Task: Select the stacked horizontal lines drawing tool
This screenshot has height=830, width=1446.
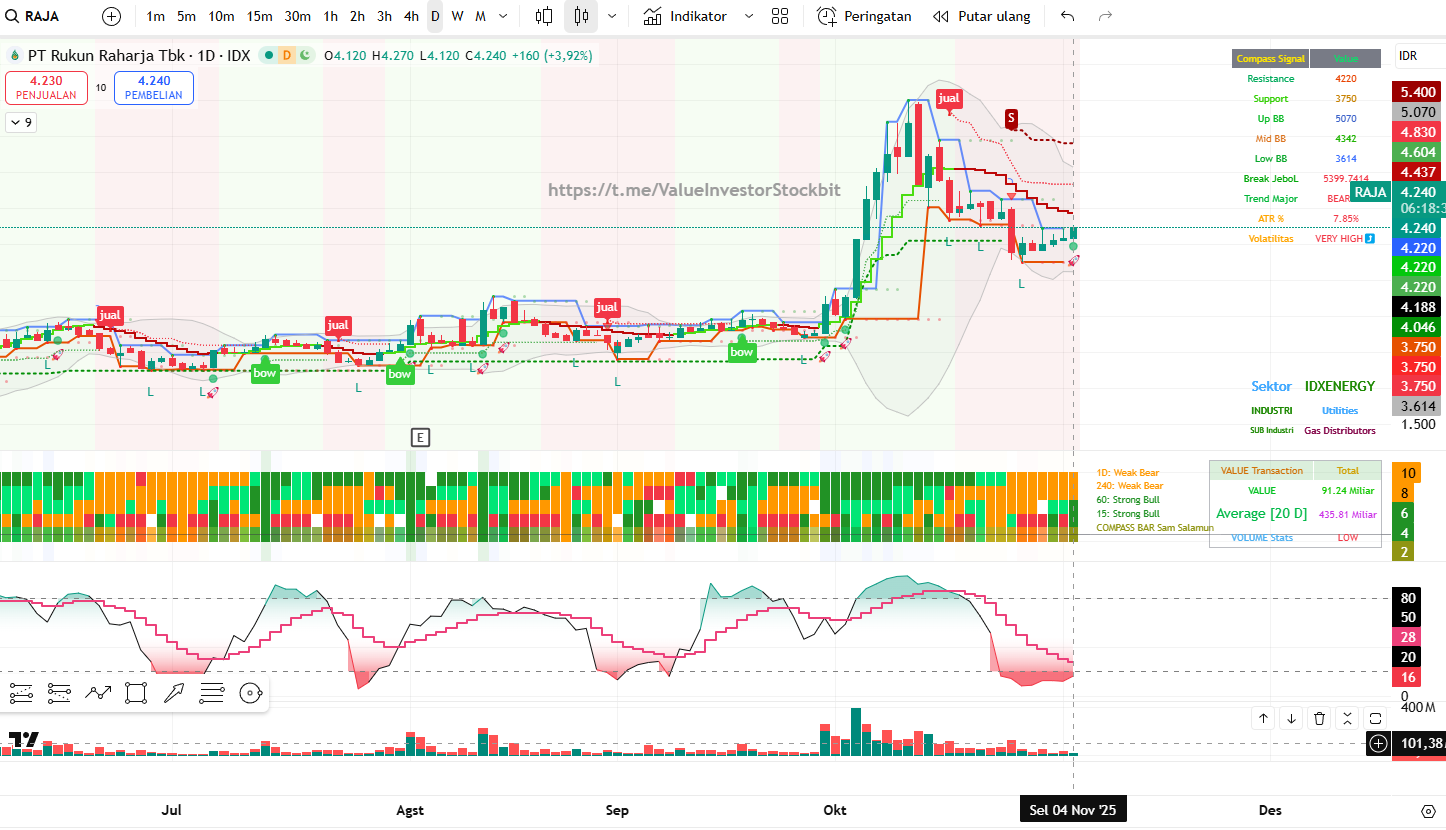Action: point(212,692)
